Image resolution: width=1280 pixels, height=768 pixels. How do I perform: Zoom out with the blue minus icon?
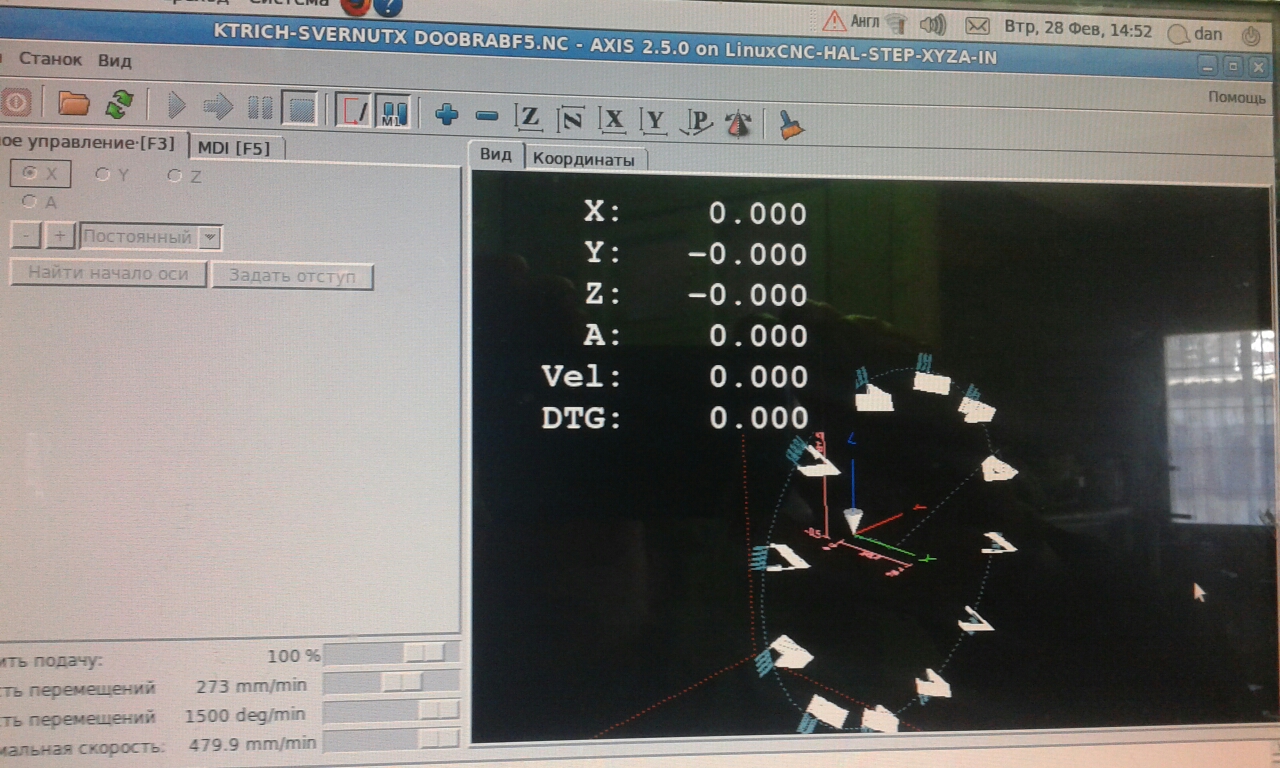click(487, 116)
